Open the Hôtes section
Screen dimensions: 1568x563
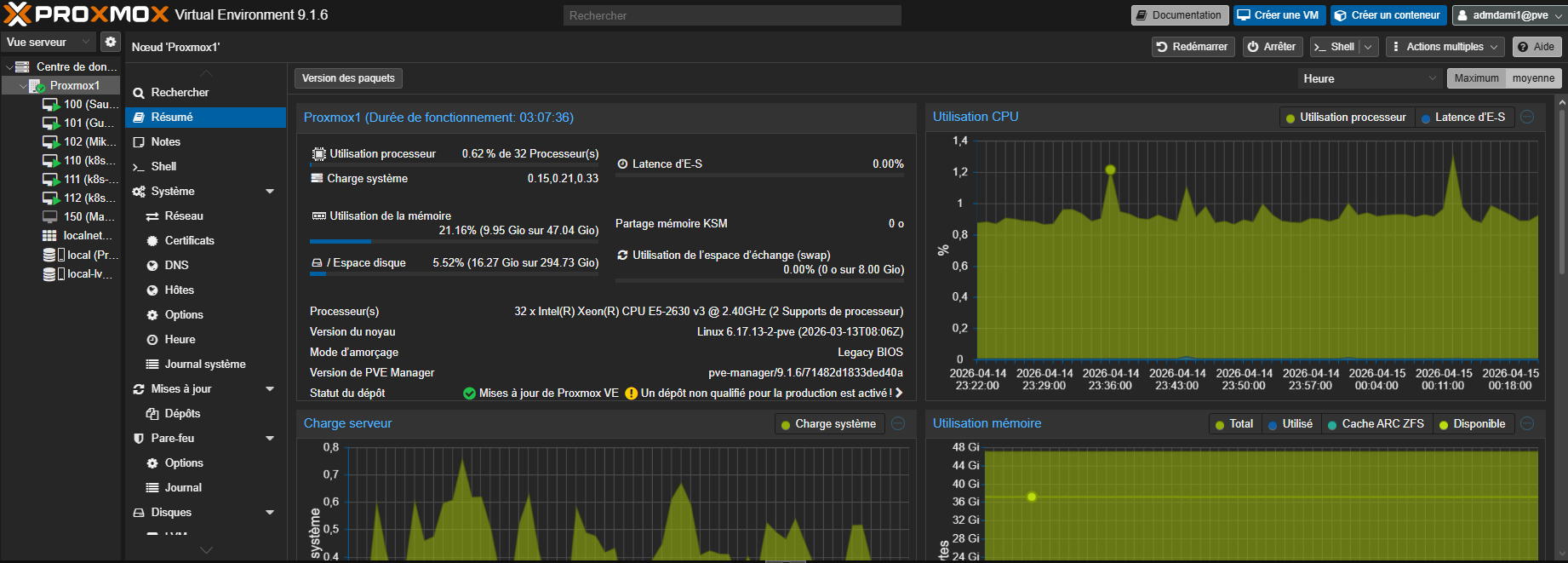[x=205, y=290]
